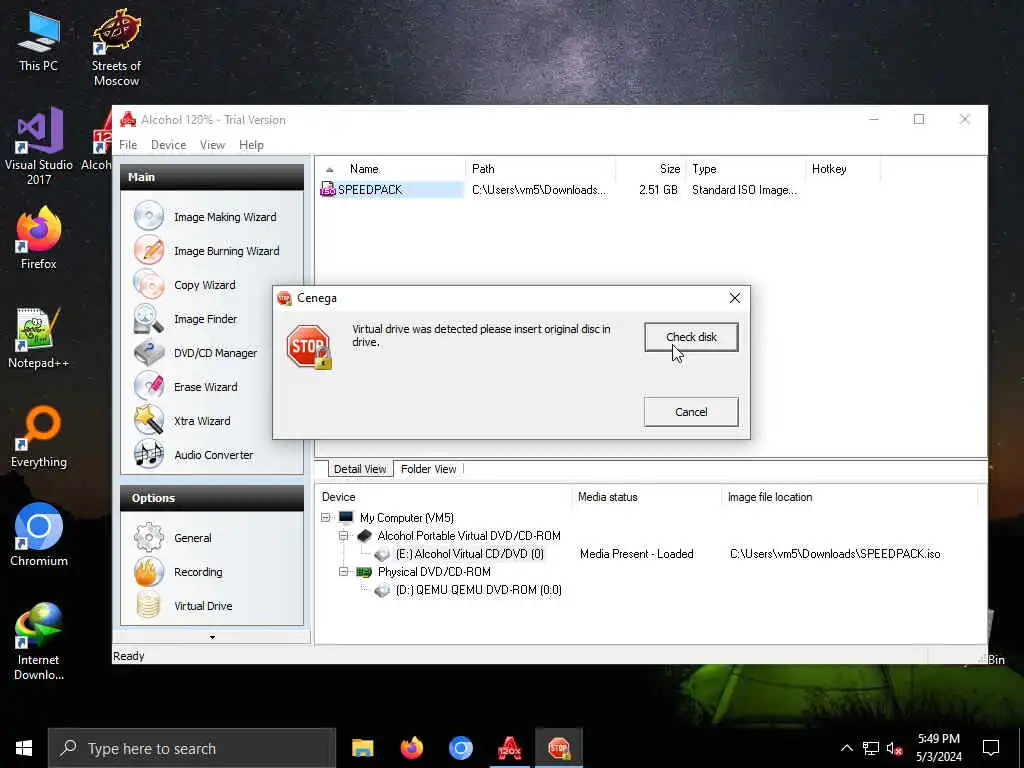Screen dimensions: 1024x768
Task: Open the Device menu
Action: [x=168, y=145]
